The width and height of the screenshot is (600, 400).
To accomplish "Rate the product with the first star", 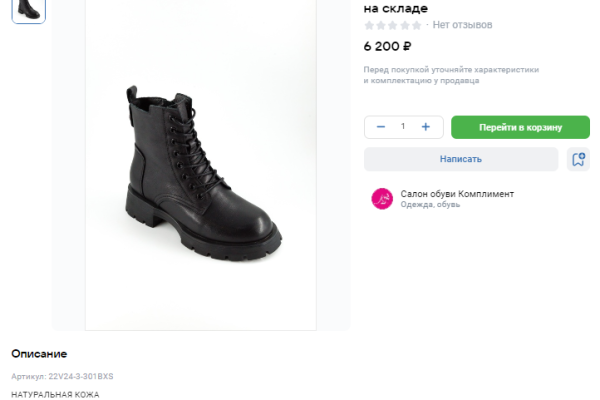I will 369,25.
